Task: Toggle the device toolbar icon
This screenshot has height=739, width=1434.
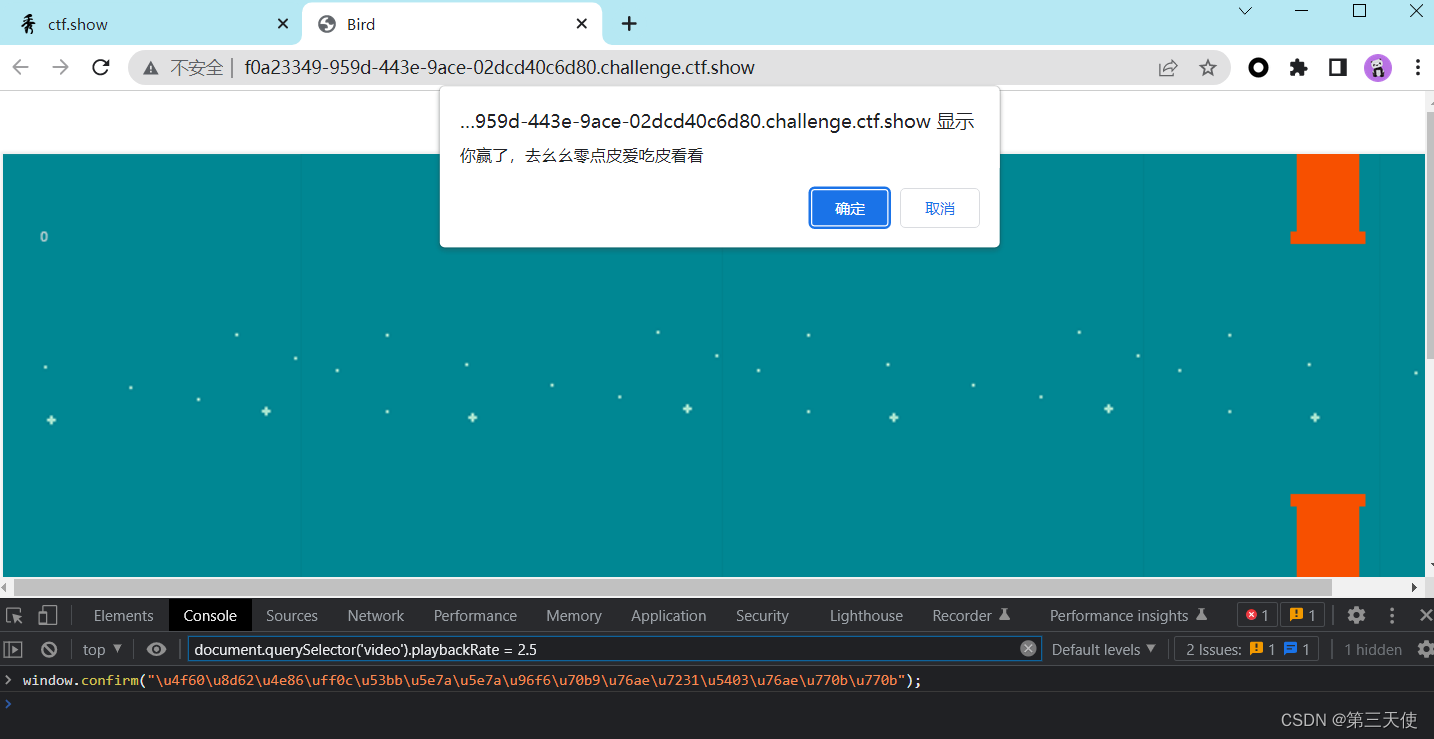Action: (x=48, y=615)
